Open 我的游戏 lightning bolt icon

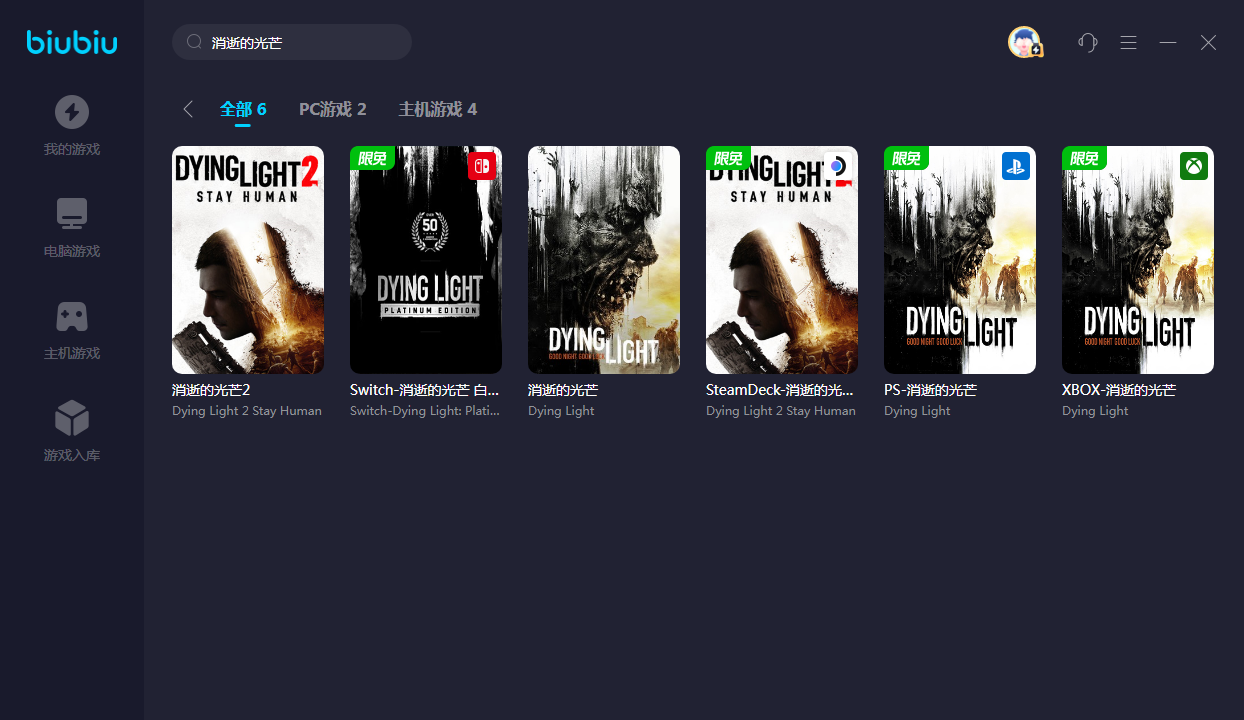click(72, 112)
